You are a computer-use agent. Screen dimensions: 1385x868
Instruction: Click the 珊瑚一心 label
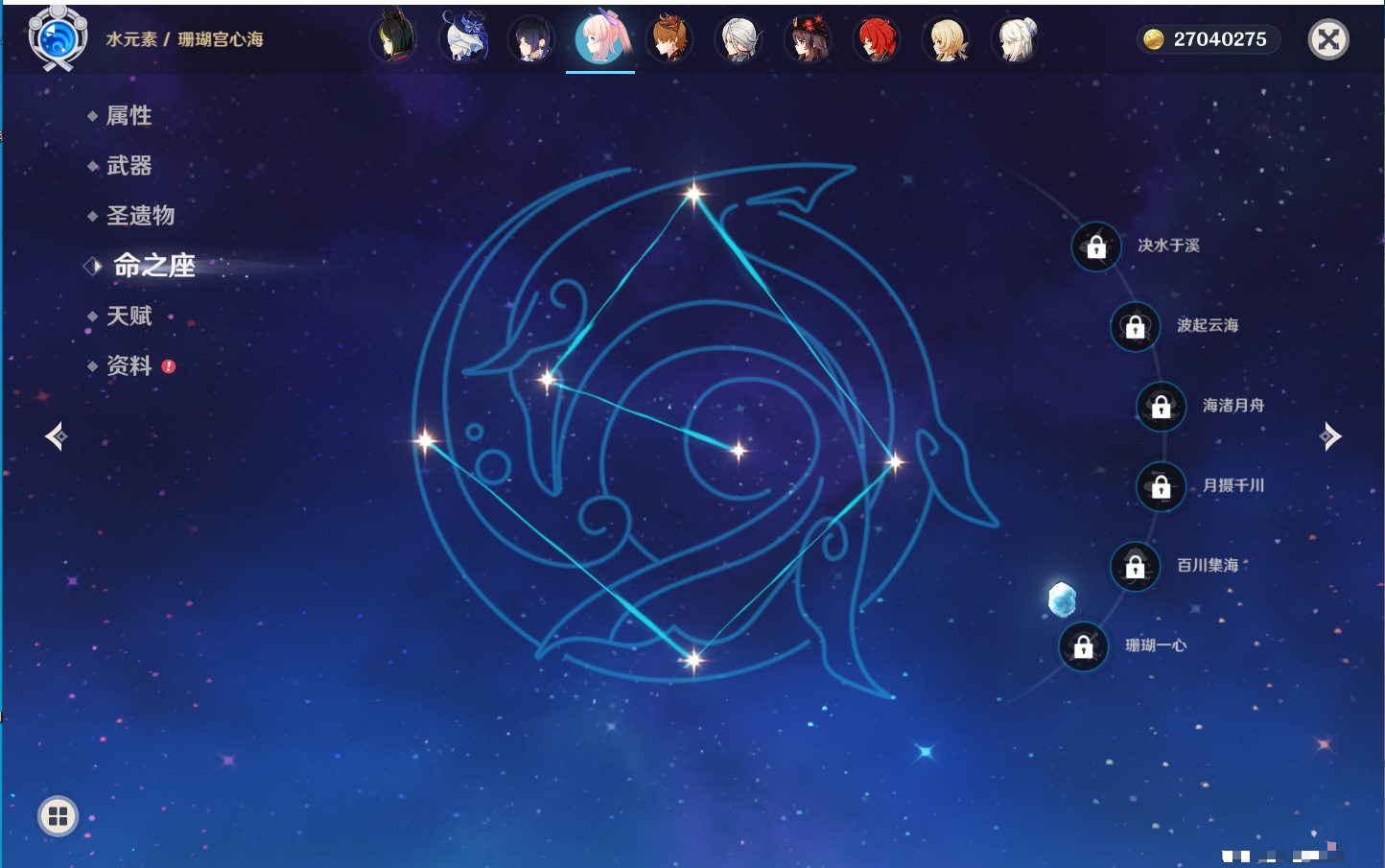pyautogui.click(x=1156, y=645)
